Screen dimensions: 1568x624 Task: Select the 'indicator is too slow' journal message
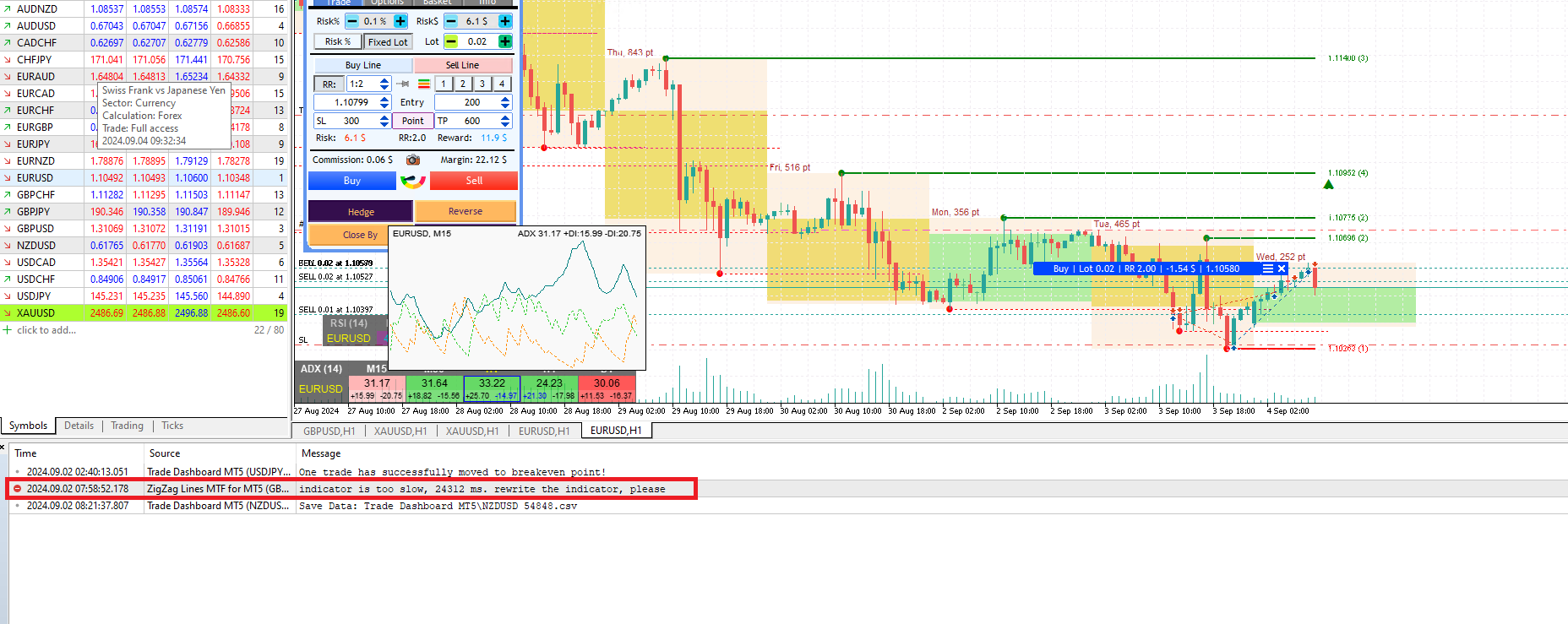tap(482, 489)
